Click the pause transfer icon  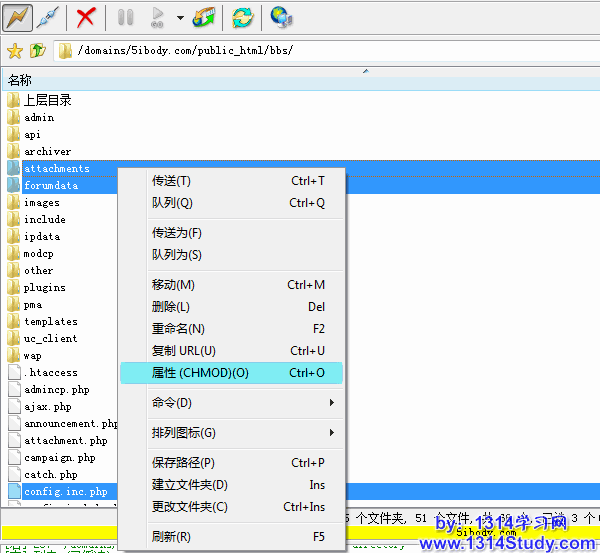(125, 17)
